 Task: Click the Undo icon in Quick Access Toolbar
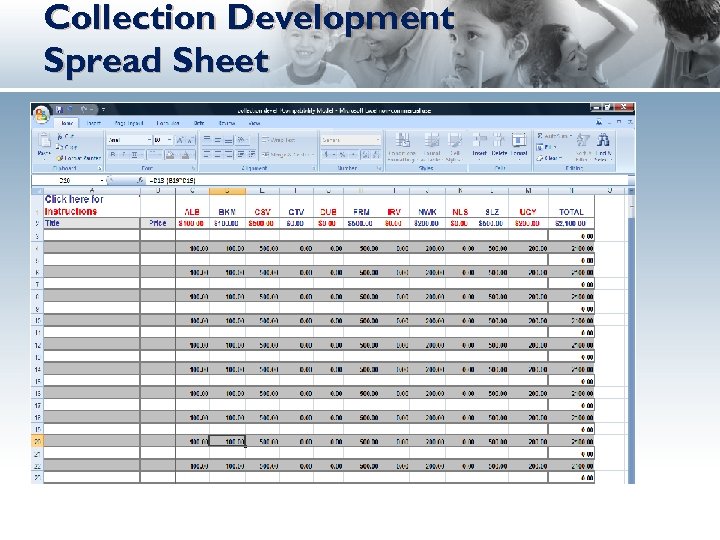tap(70, 110)
